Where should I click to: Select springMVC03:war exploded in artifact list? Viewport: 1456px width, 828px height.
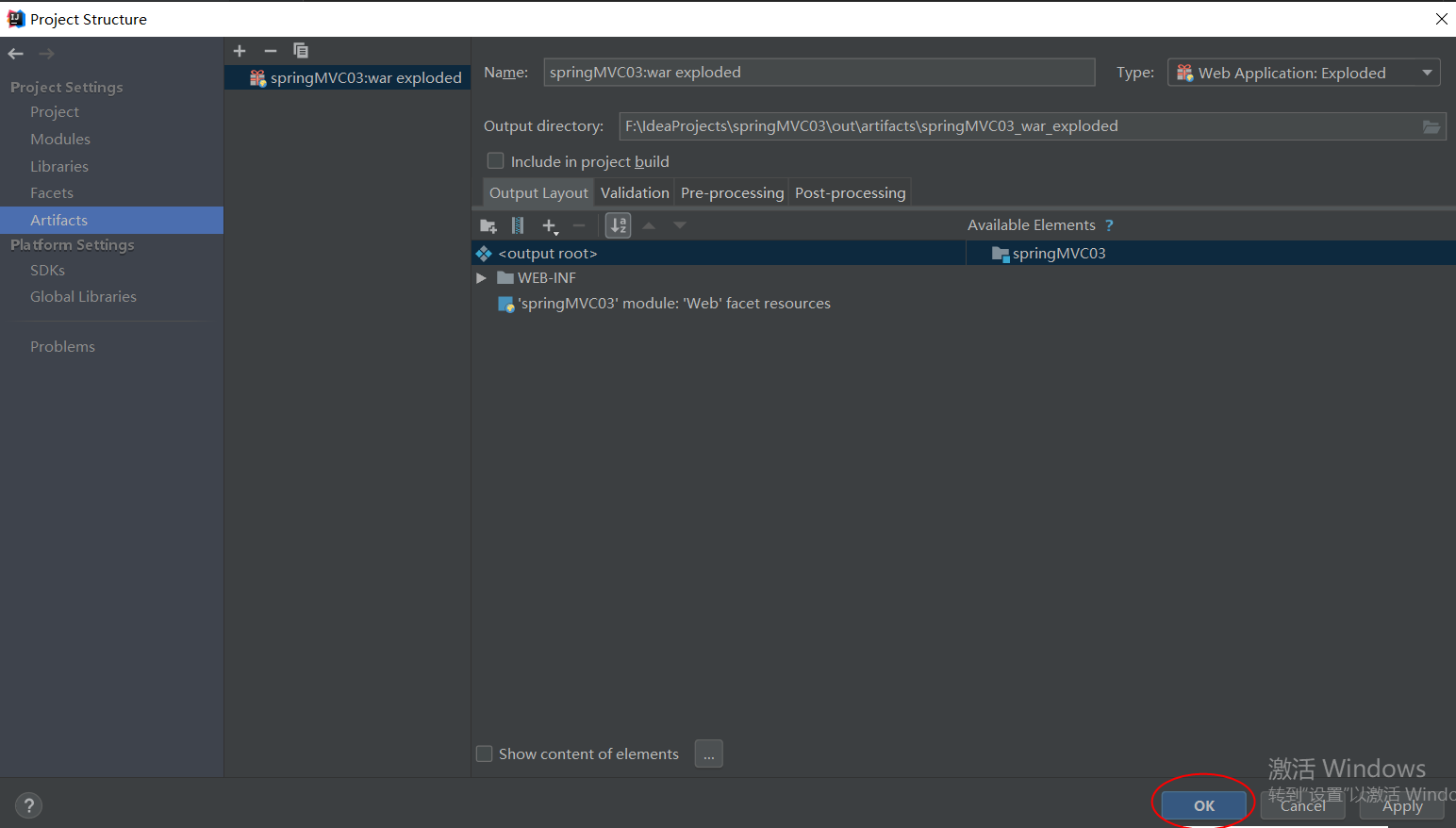[x=347, y=78]
